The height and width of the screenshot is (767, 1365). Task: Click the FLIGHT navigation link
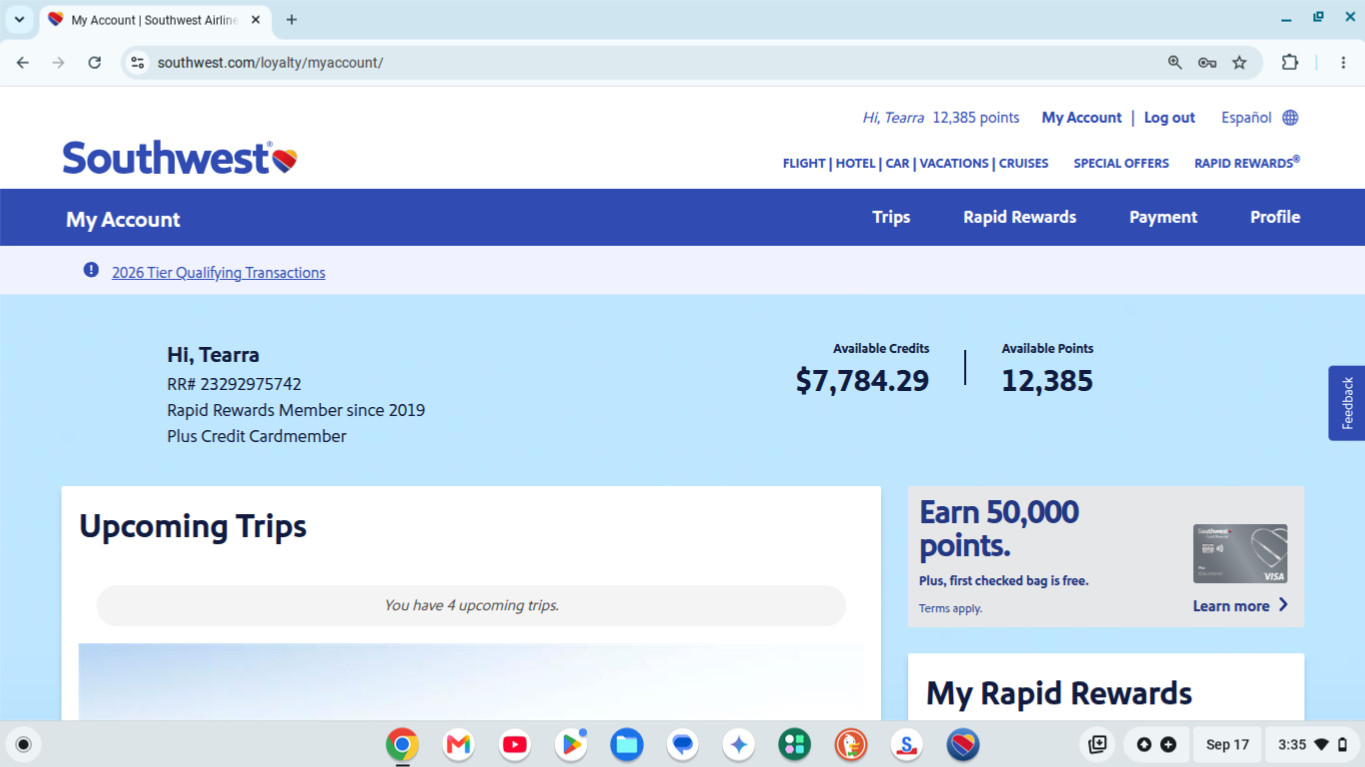804,163
